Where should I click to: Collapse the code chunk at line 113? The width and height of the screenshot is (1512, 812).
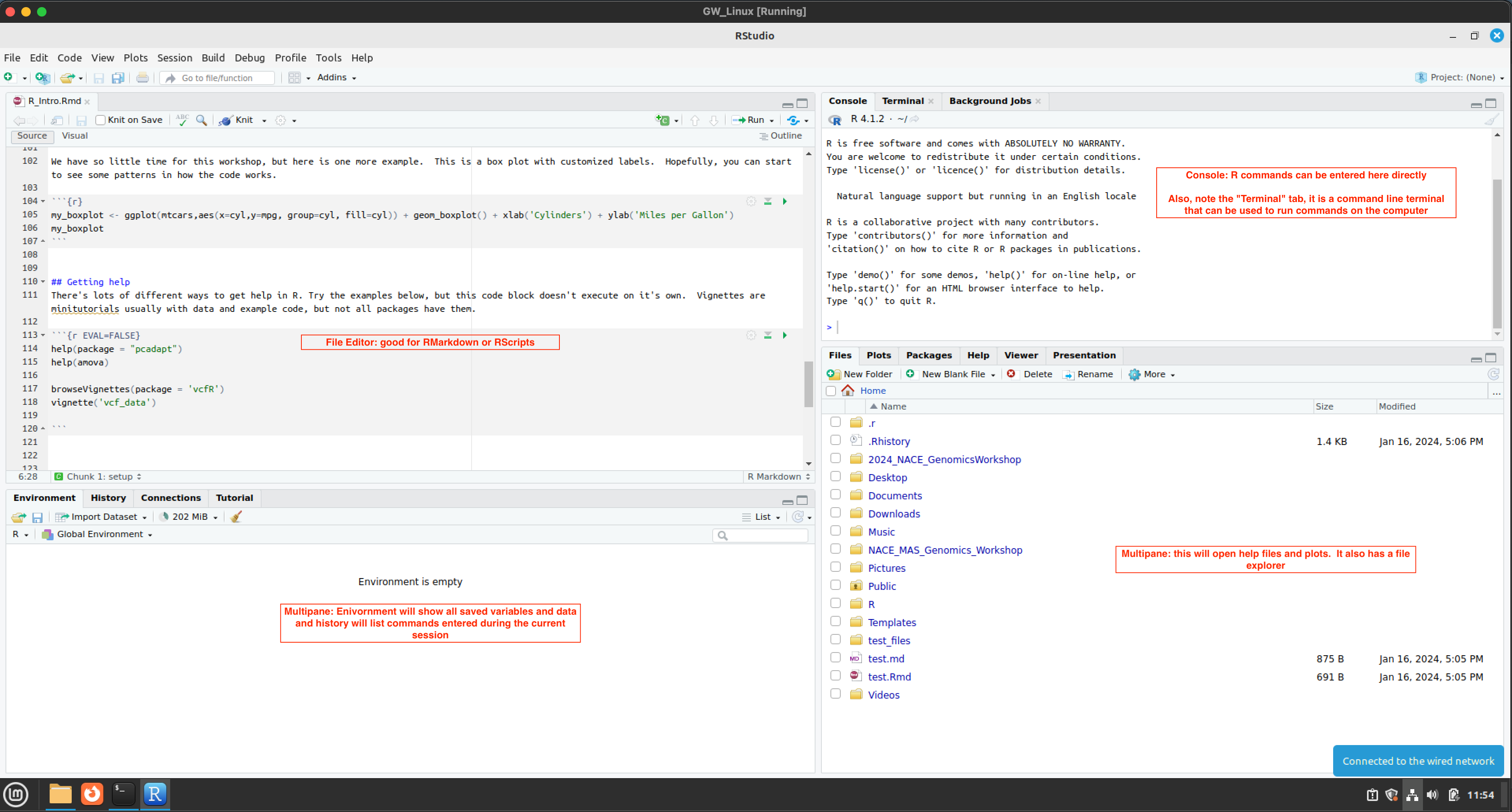(x=43, y=335)
